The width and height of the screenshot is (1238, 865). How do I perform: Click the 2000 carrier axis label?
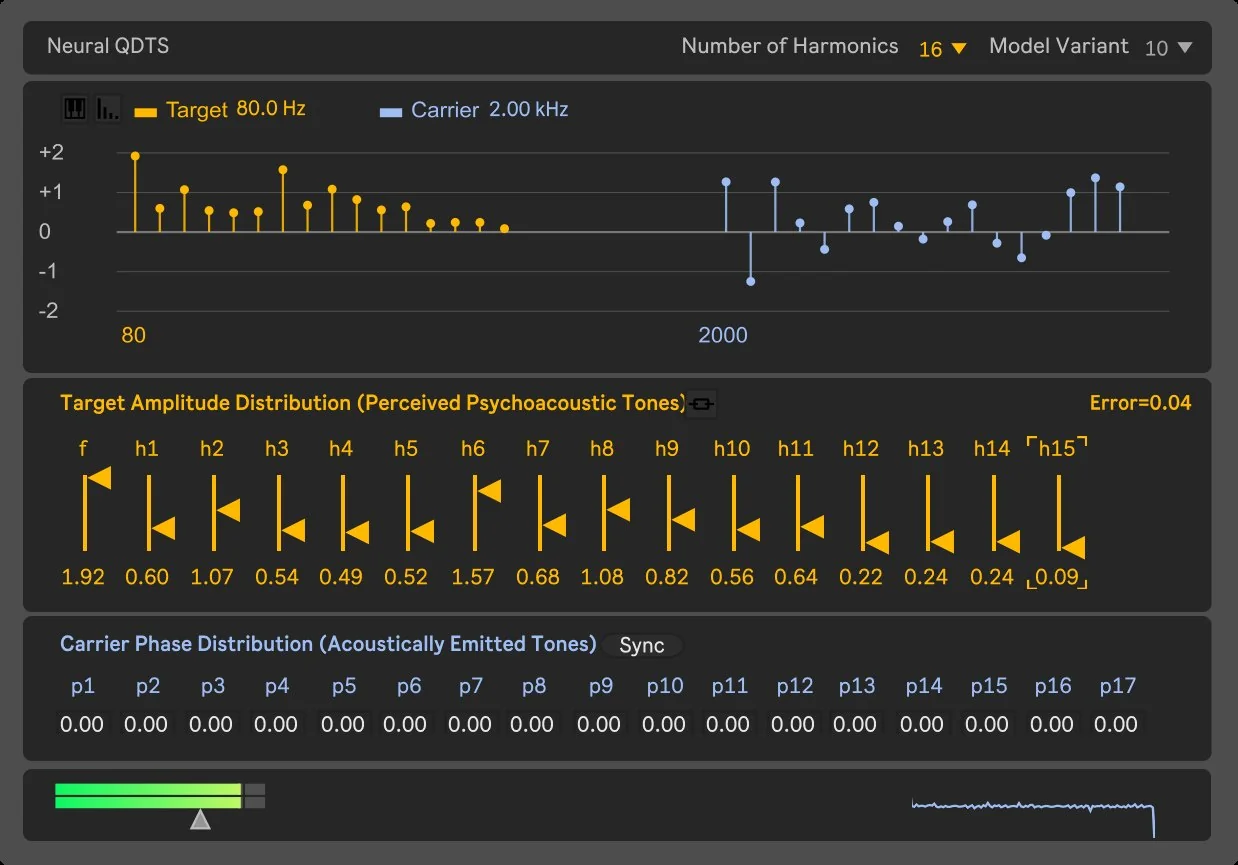click(723, 335)
